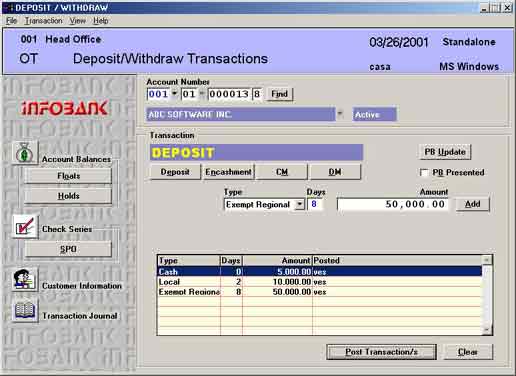
Task: Open the Transaction menu
Action: point(44,21)
